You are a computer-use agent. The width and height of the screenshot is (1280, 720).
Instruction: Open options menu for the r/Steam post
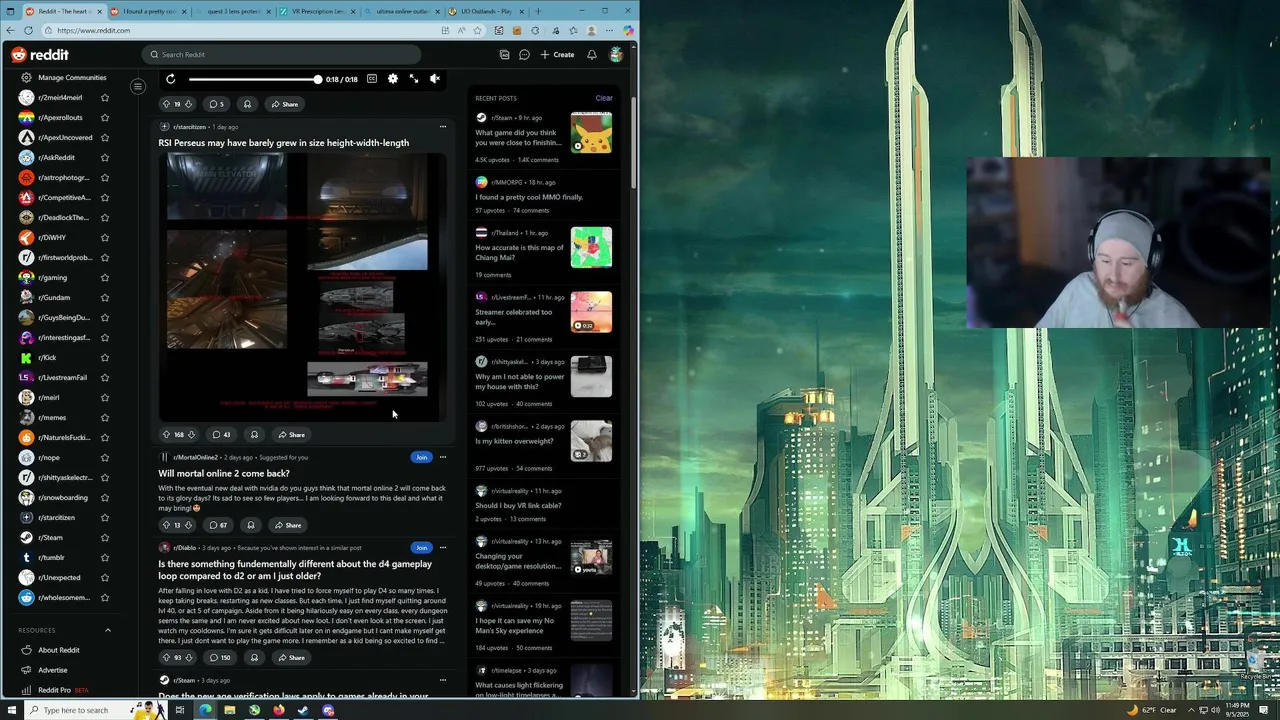(x=443, y=680)
